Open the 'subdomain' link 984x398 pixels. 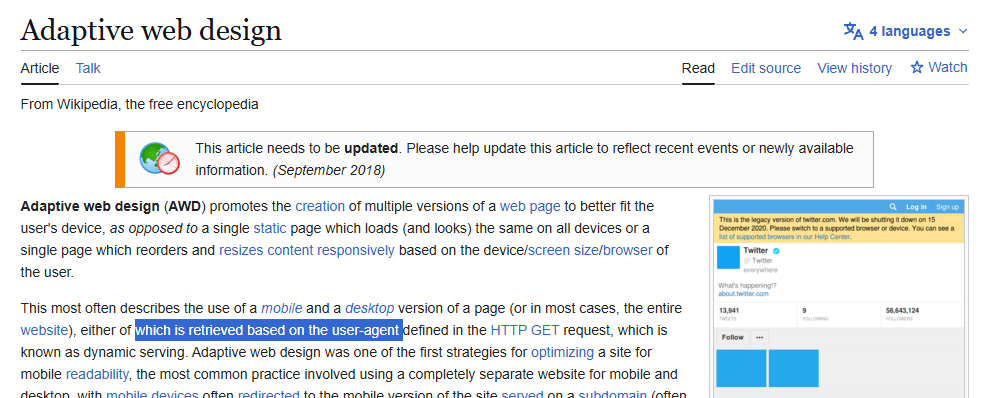(612, 394)
